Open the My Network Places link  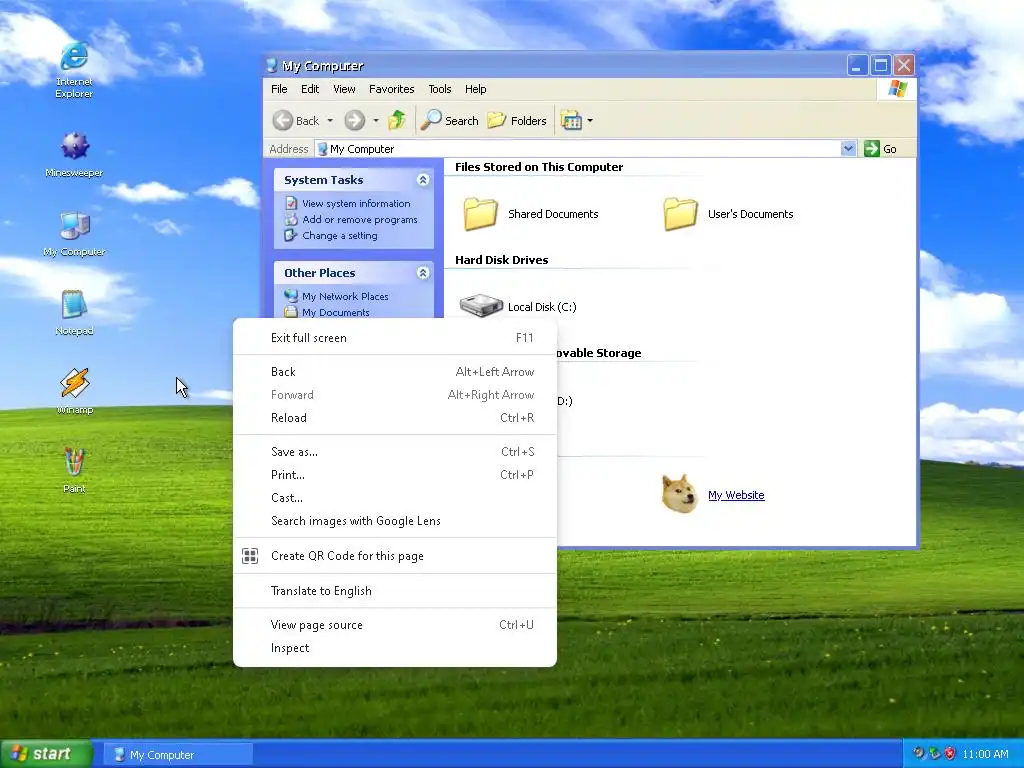[x=345, y=296]
